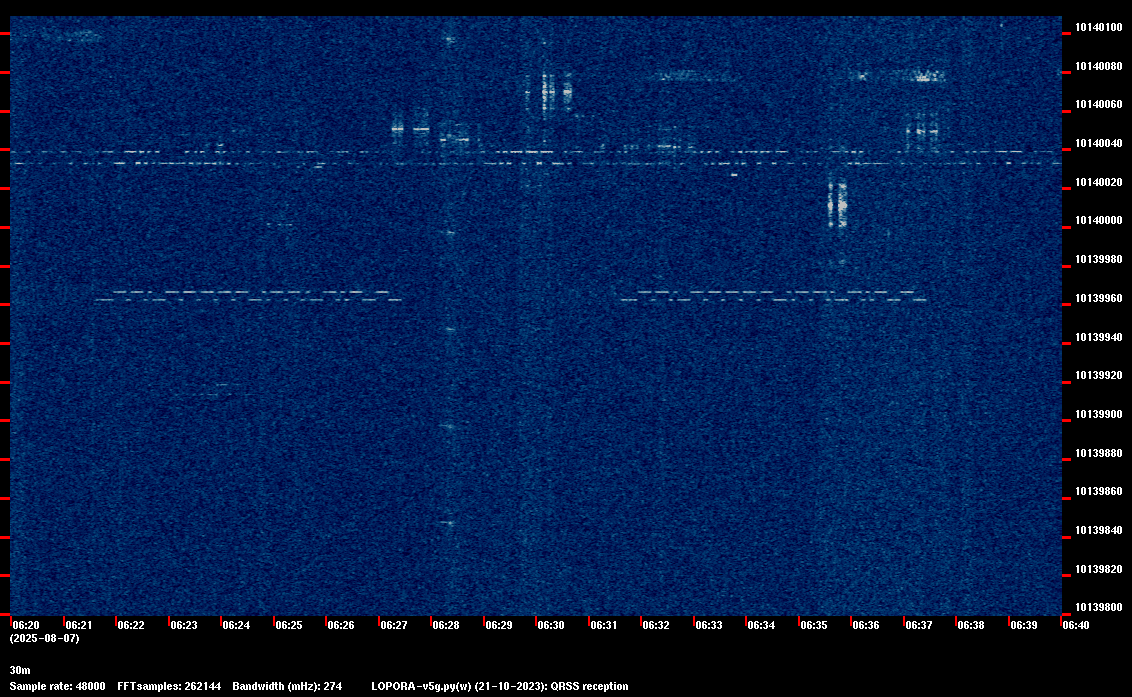Click the Sample rate: 48000 text
Screen dimensions: 1132x697
58,686
